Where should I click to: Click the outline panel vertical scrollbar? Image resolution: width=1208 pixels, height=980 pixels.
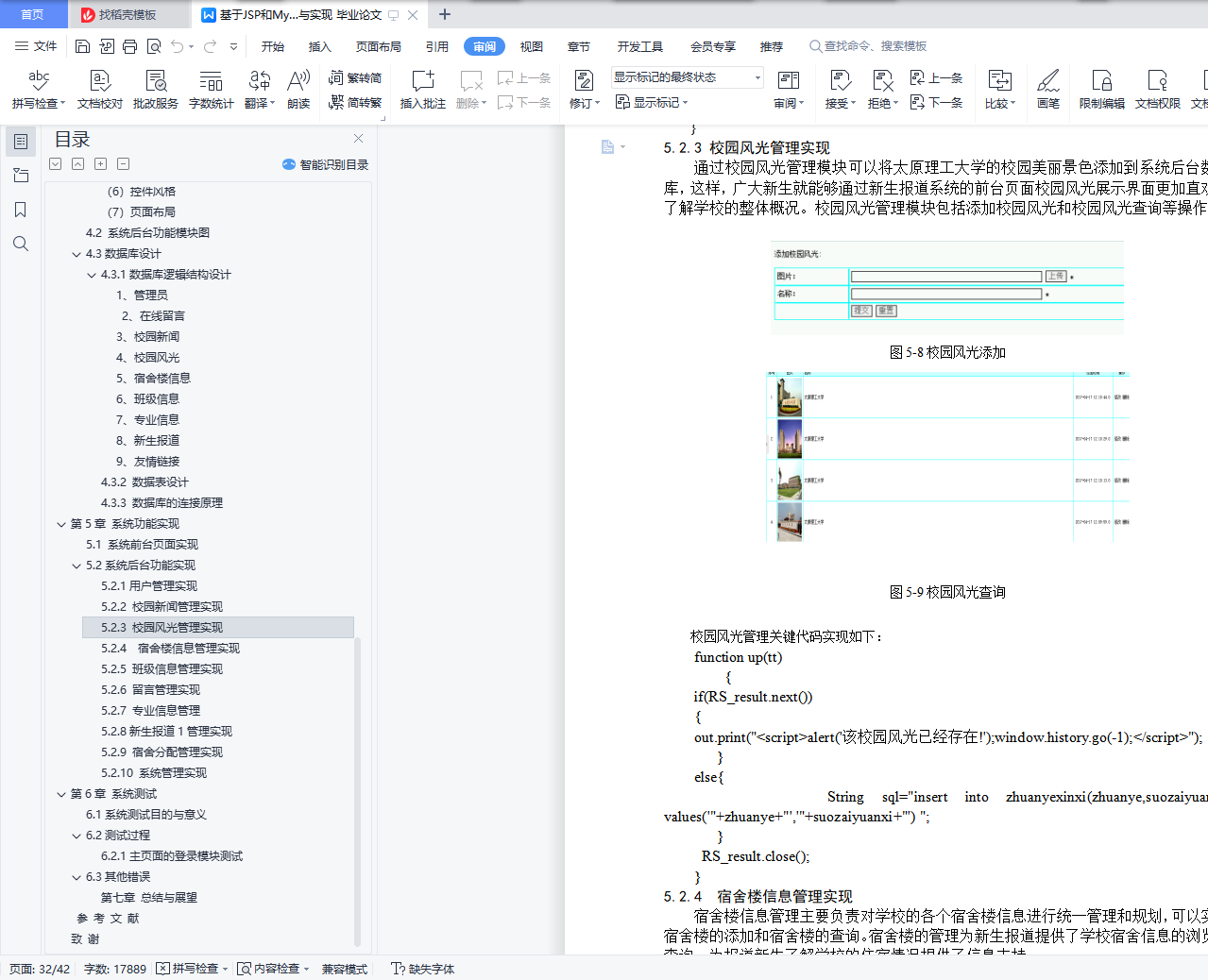coord(357,791)
